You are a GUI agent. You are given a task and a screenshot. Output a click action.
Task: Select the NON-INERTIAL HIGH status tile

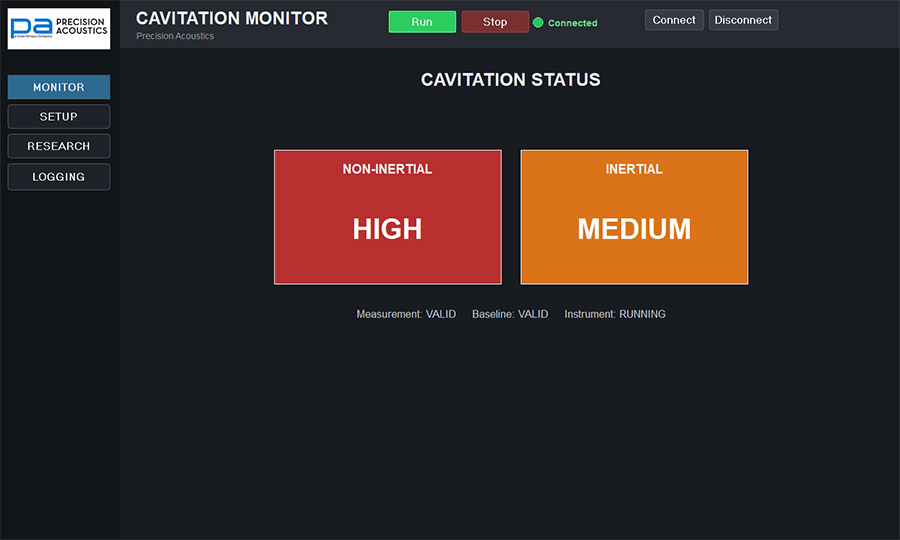387,217
